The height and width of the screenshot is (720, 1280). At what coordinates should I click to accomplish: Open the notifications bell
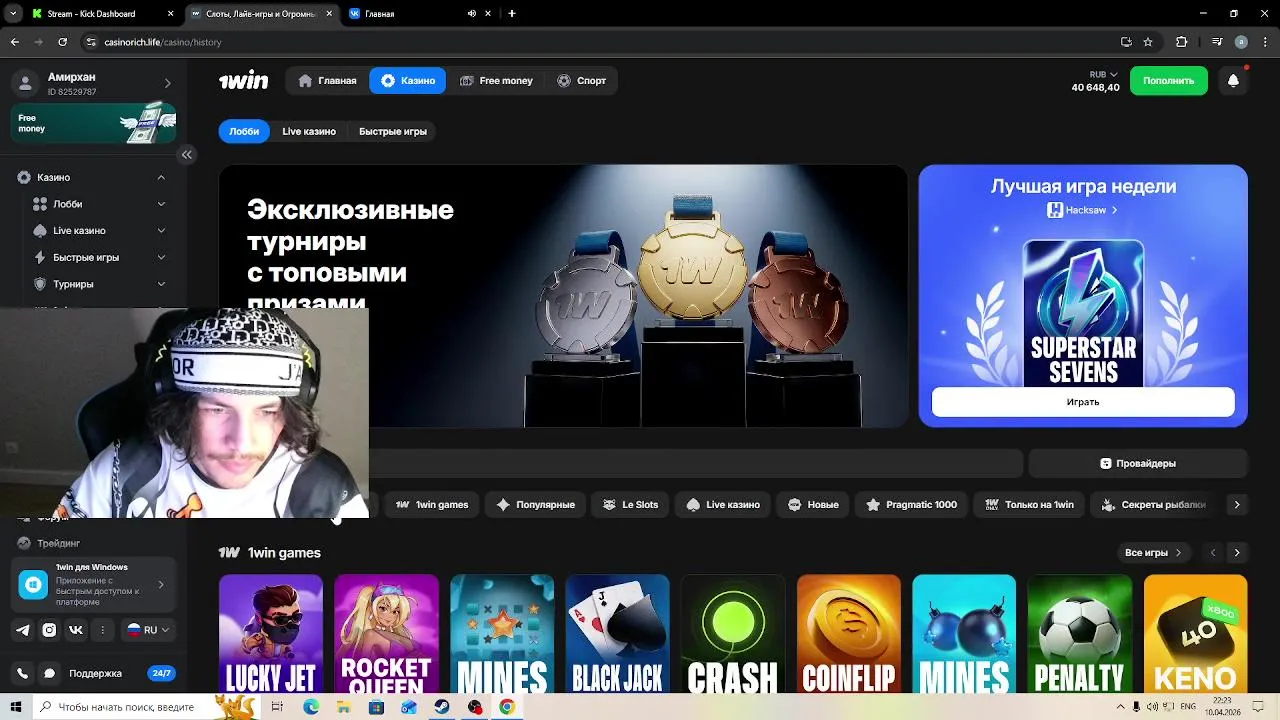click(1233, 81)
